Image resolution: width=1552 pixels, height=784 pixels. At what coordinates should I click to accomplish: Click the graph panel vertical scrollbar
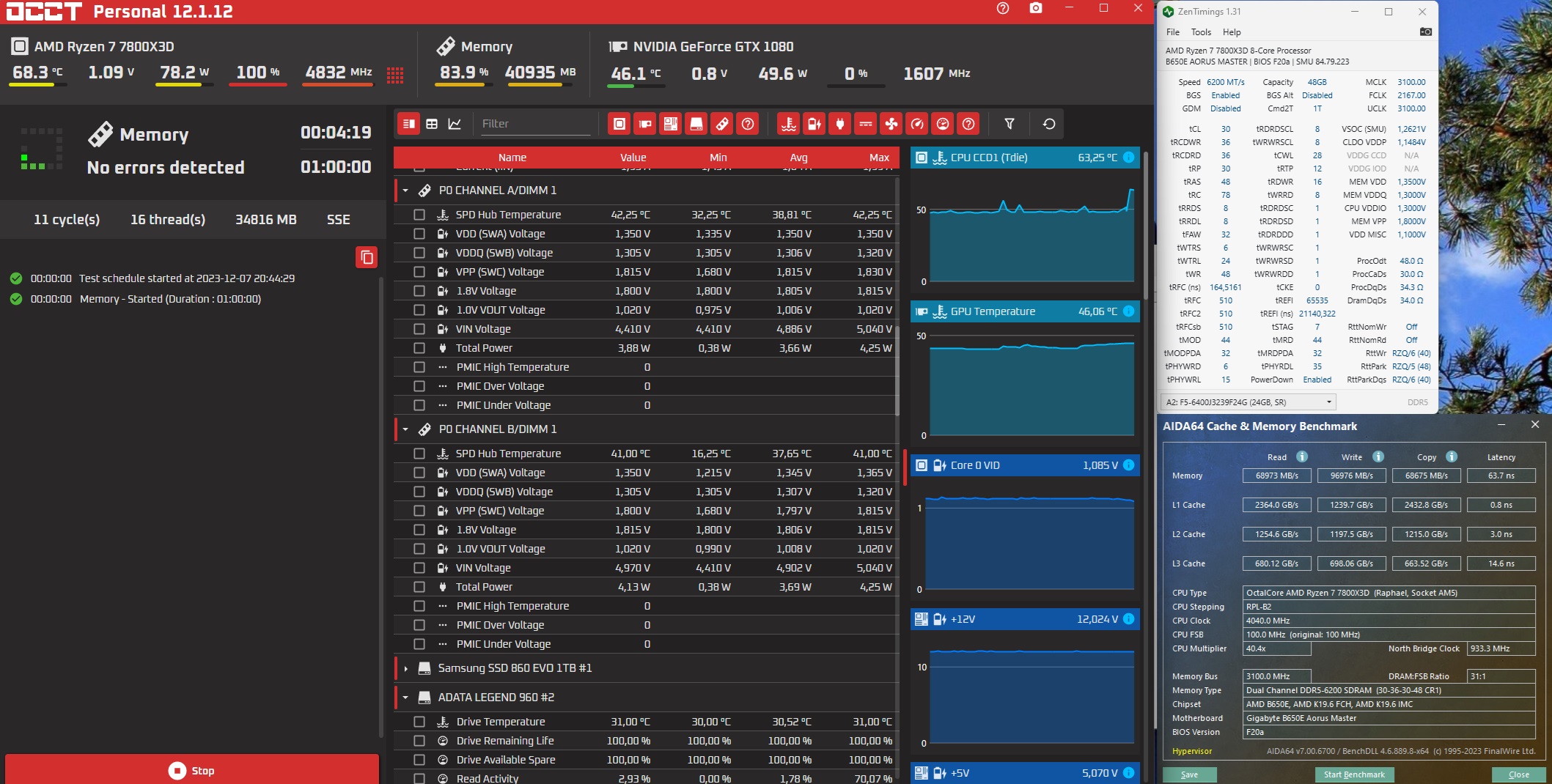[x=1146, y=226]
